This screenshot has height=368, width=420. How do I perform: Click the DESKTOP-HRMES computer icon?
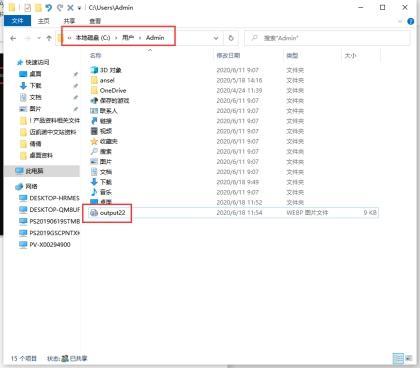23,198
